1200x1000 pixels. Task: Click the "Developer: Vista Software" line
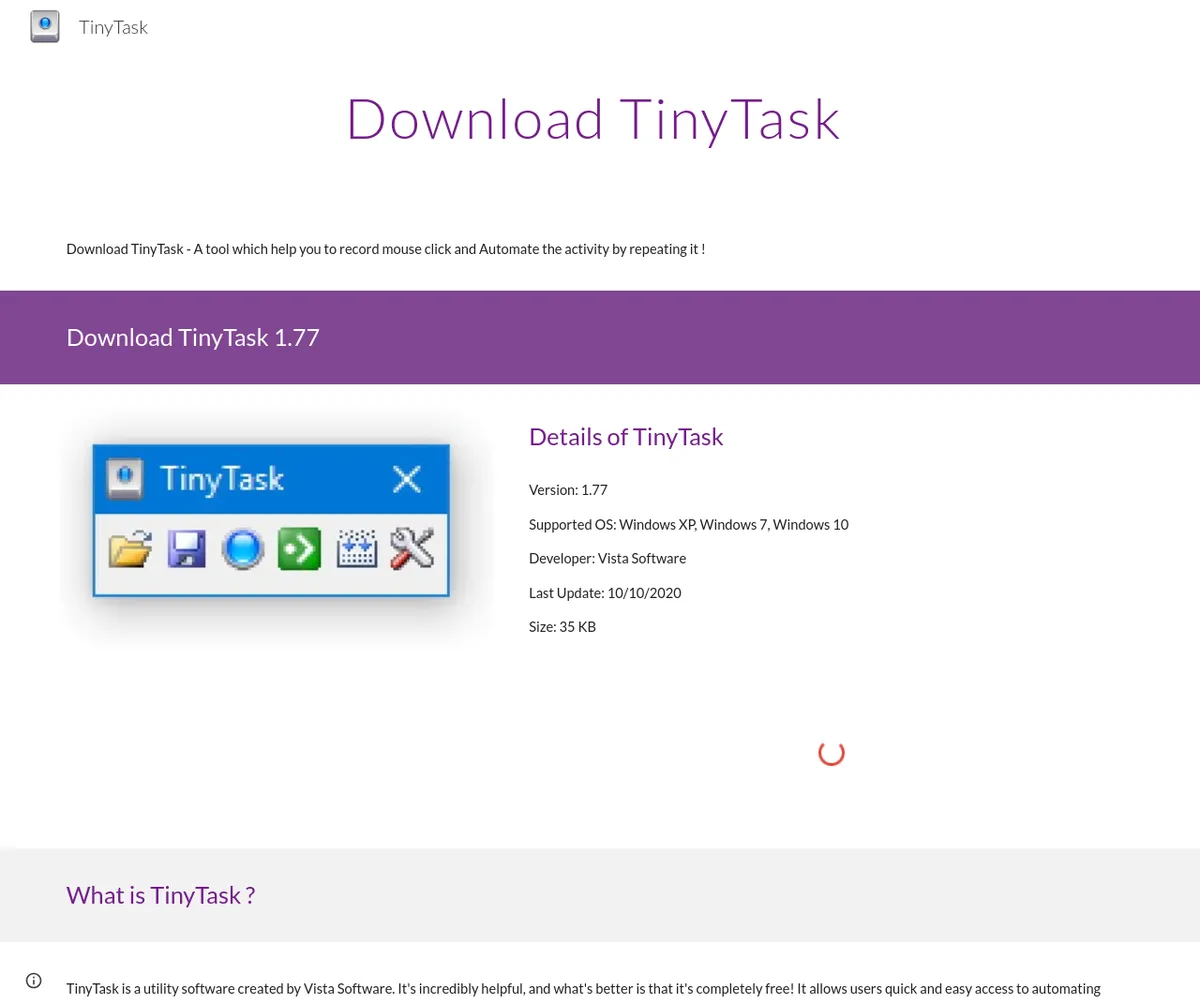[x=607, y=558]
